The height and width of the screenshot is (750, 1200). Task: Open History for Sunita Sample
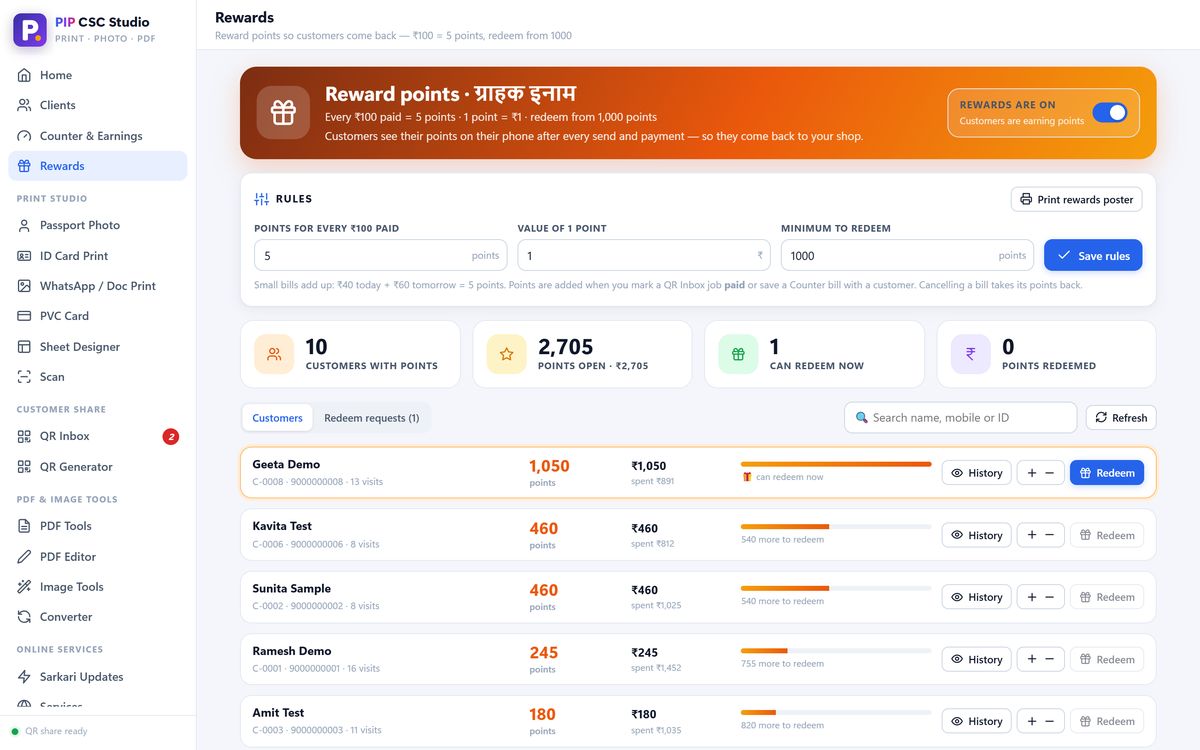976,597
